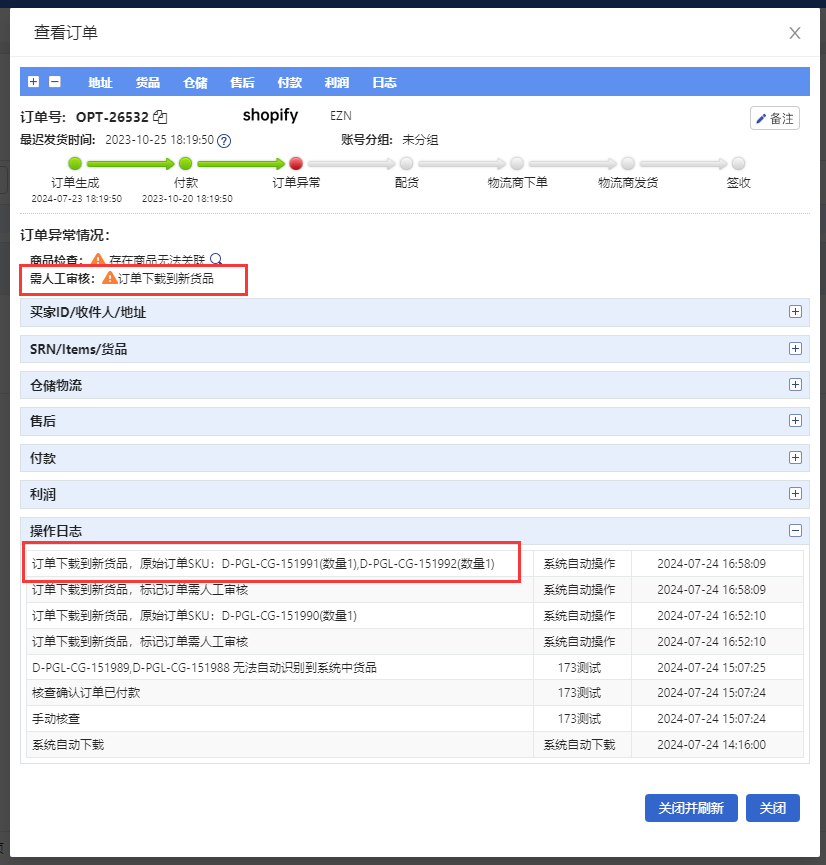826x865 pixels.
Task: Click red 订单异常 progress node
Action: point(296,163)
